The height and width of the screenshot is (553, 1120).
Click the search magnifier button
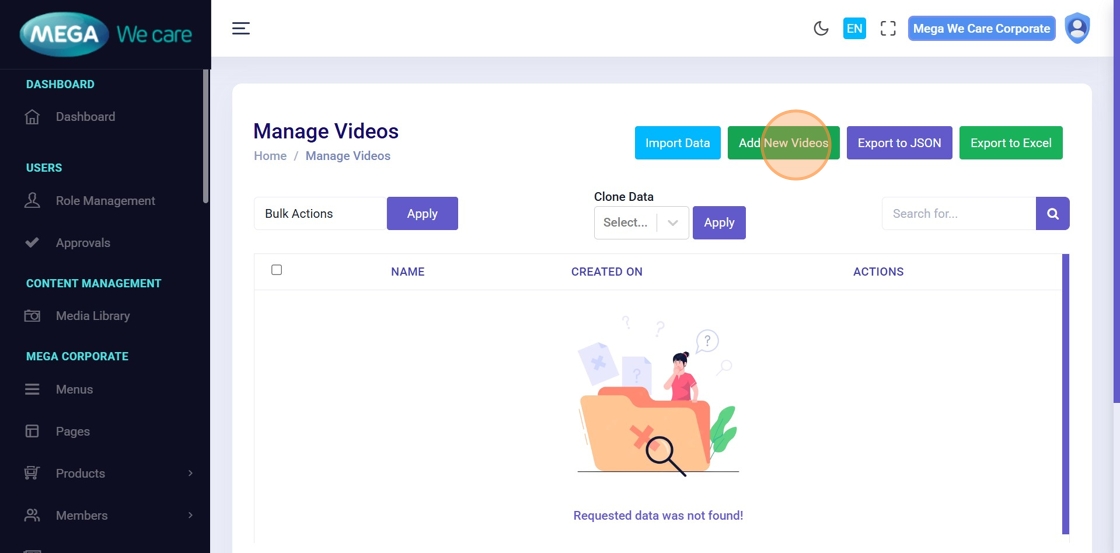pyautogui.click(x=1053, y=213)
